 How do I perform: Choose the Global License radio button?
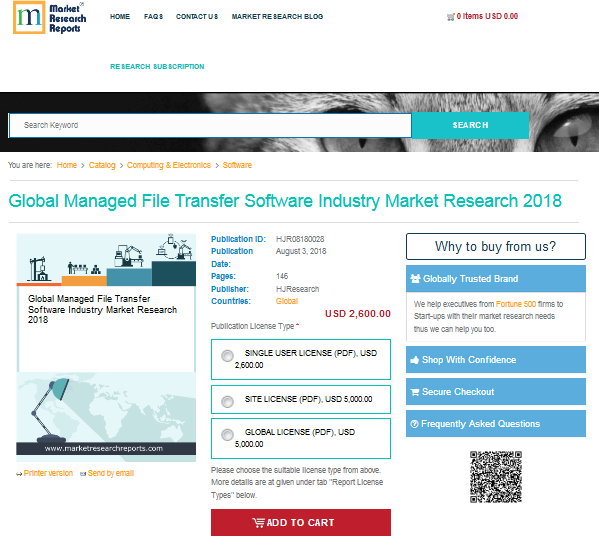[227, 435]
